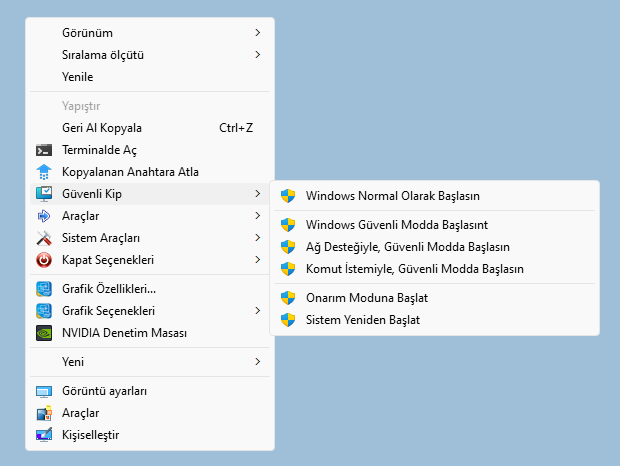Viewport: 620px width, 466px height.
Task: Click the monitor icon beside Görüntü ayarları
Action: (44, 391)
